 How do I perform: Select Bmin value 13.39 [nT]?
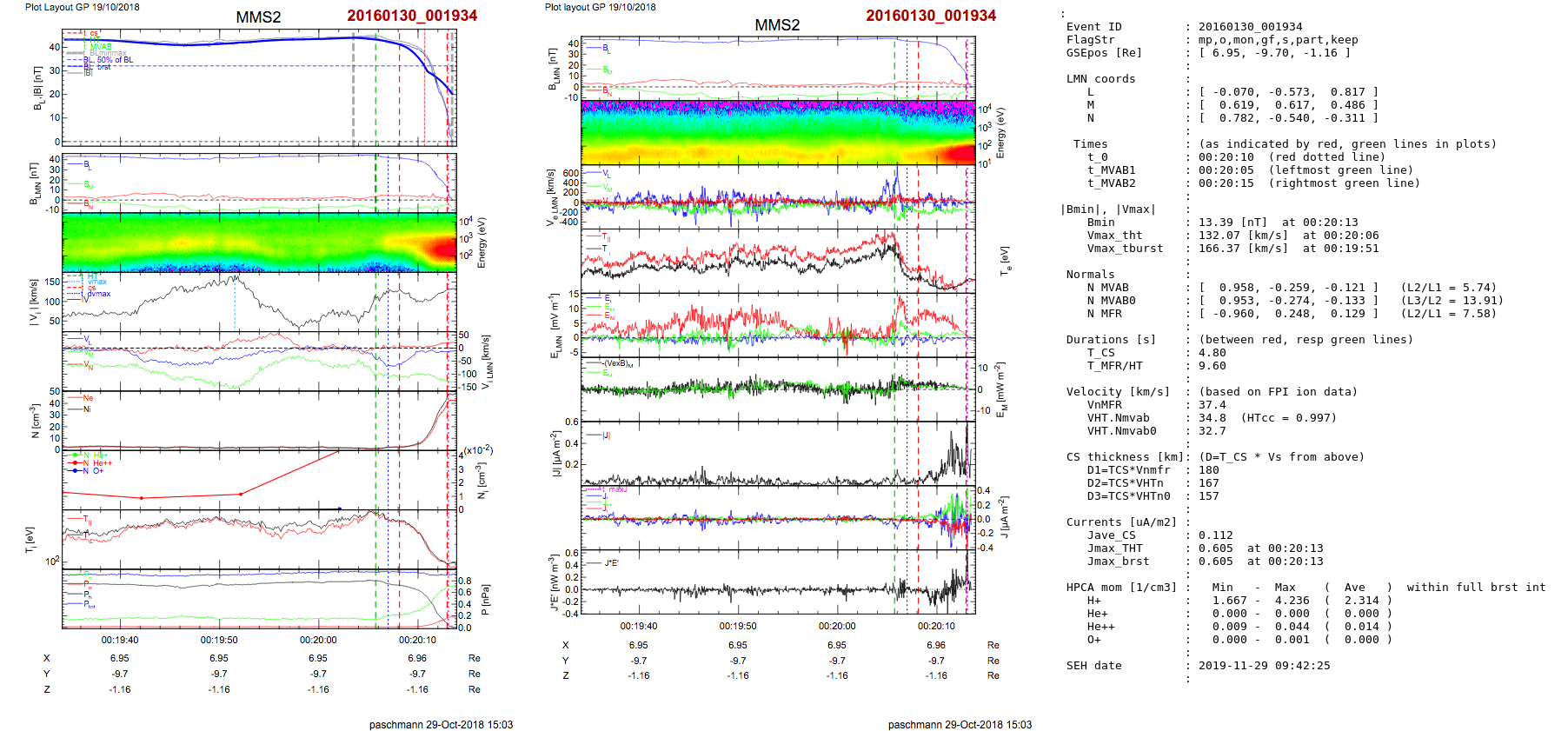click(x=1232, y=223)
